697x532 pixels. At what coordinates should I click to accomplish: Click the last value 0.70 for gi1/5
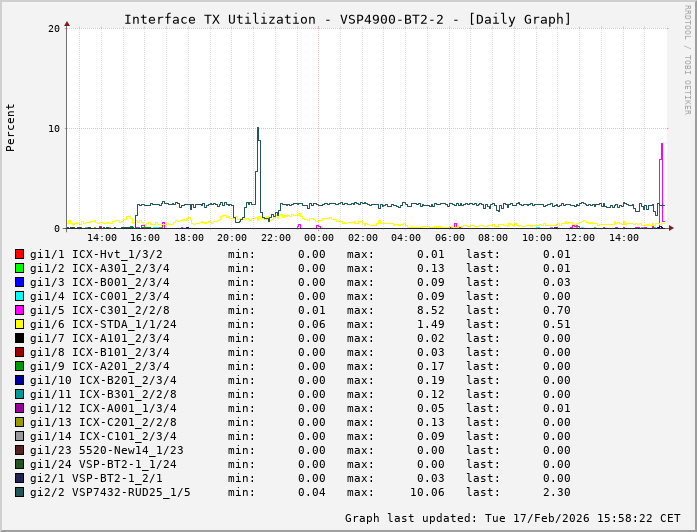557,311
